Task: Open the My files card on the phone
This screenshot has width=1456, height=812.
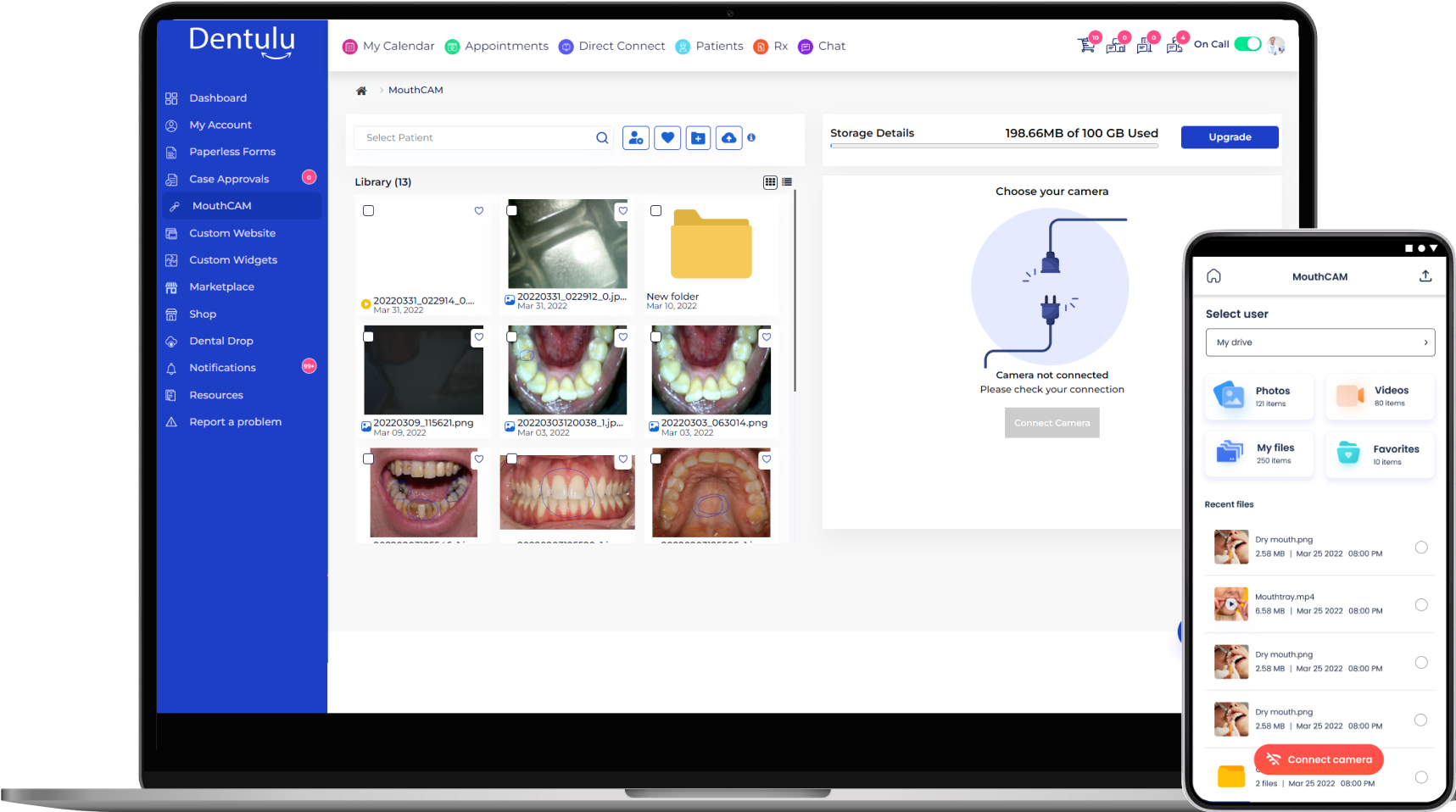Action: (x=1260, y=454)
